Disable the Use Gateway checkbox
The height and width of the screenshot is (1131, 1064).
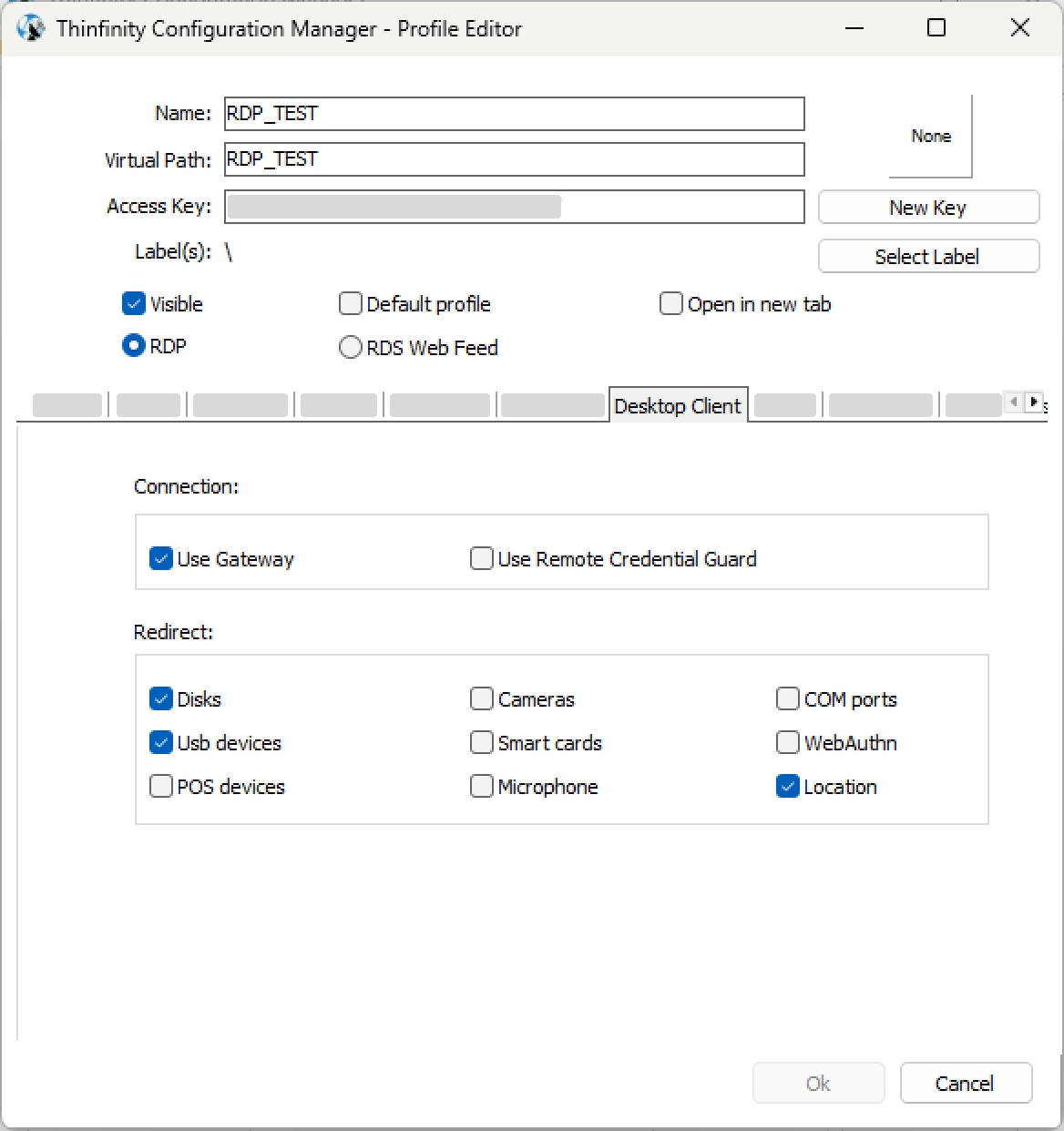pyautogui.click(x=161, y=559)
